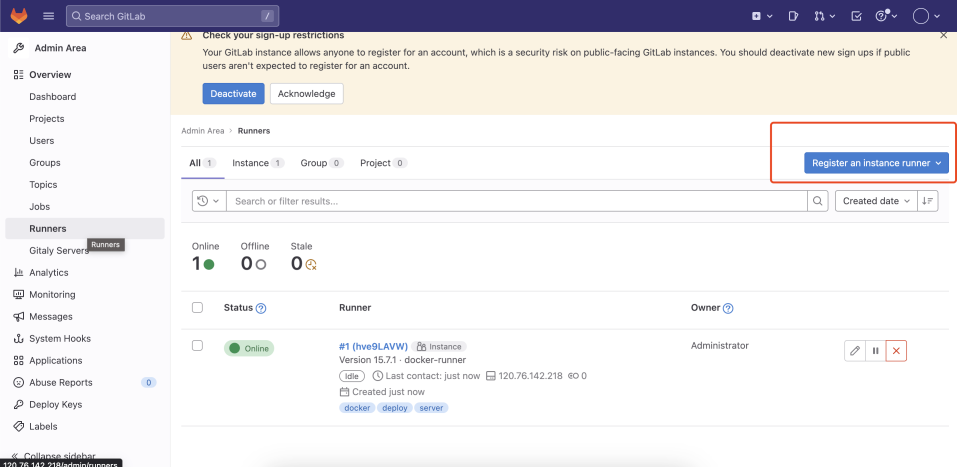Viewport: 957px width, 467px height.
Task: Click the GitLab fox logo
Action: coord(19,16)
